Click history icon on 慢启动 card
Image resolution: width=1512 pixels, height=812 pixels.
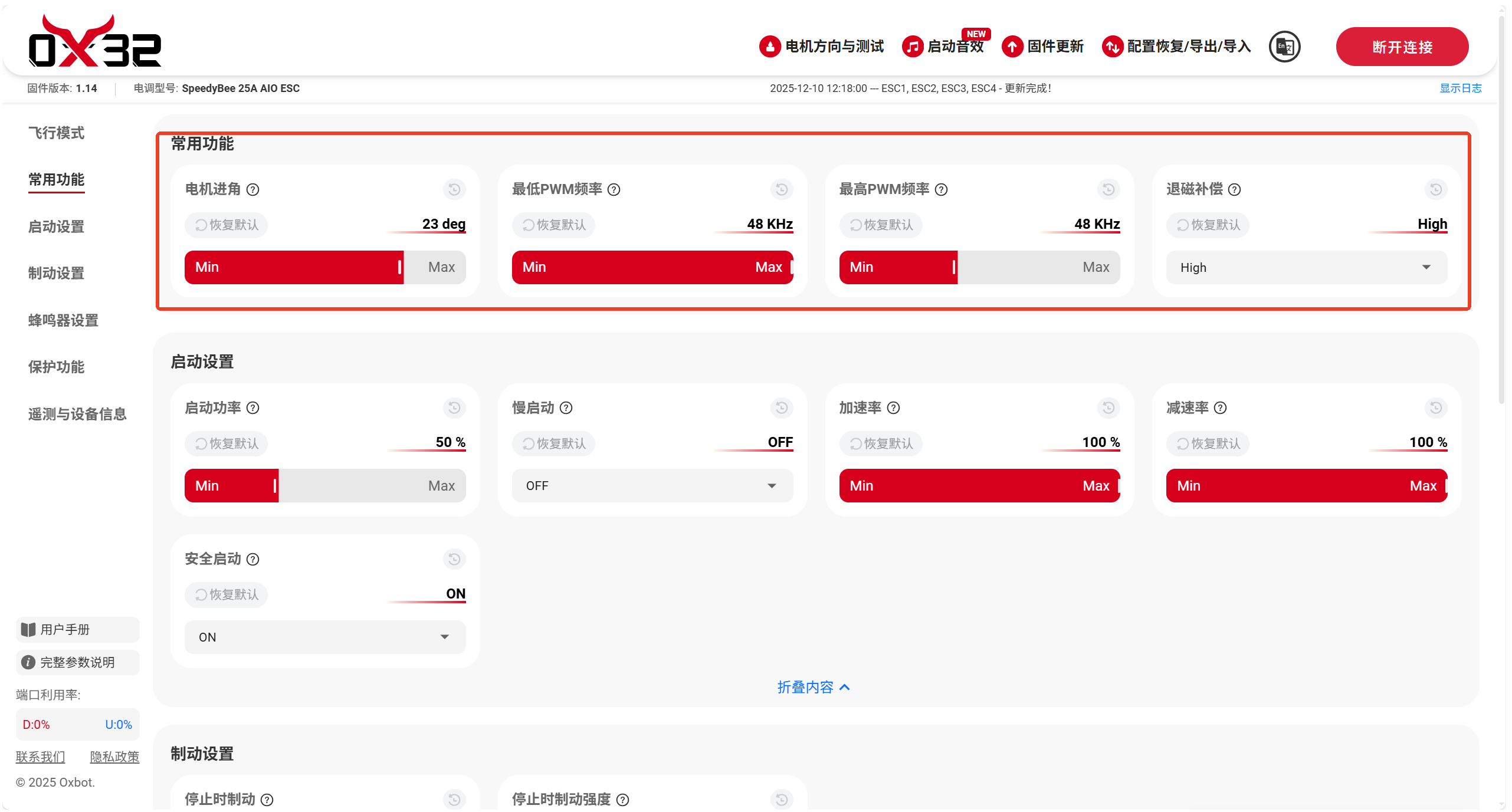[781, 407]
